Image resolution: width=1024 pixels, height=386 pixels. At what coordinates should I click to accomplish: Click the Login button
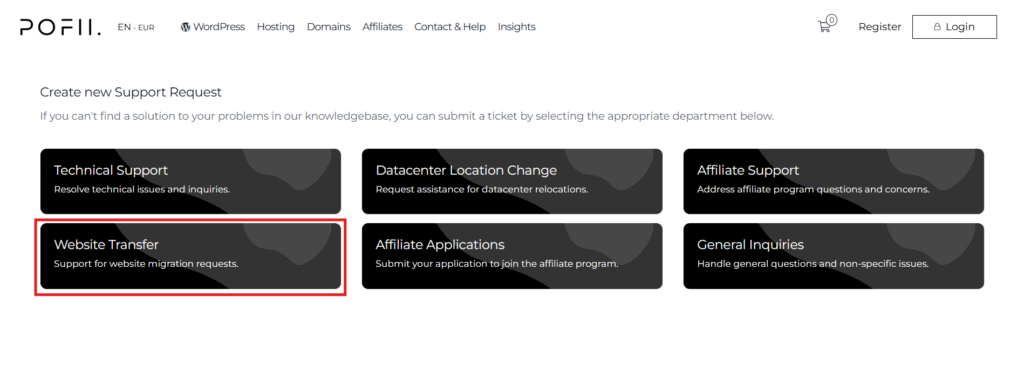[x=954, y=27]
